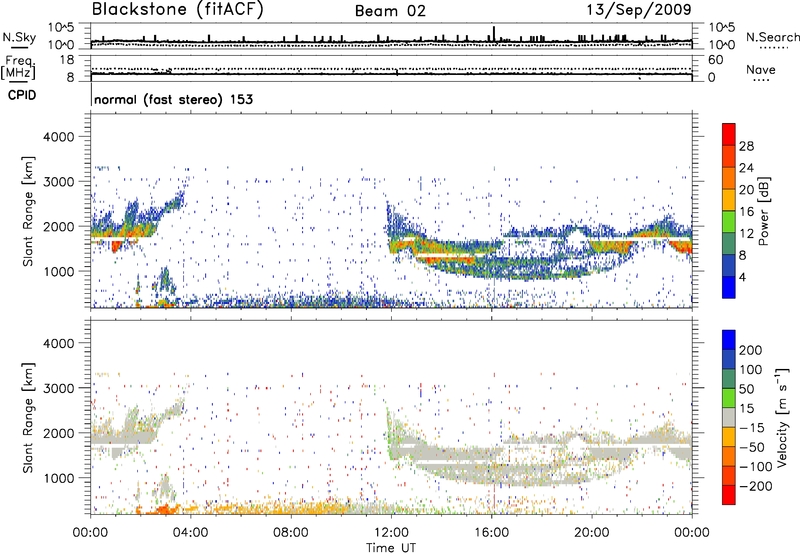Pick the 4–8 dB dark blue Power swatch
800x554 pixels.
[729, 265]
